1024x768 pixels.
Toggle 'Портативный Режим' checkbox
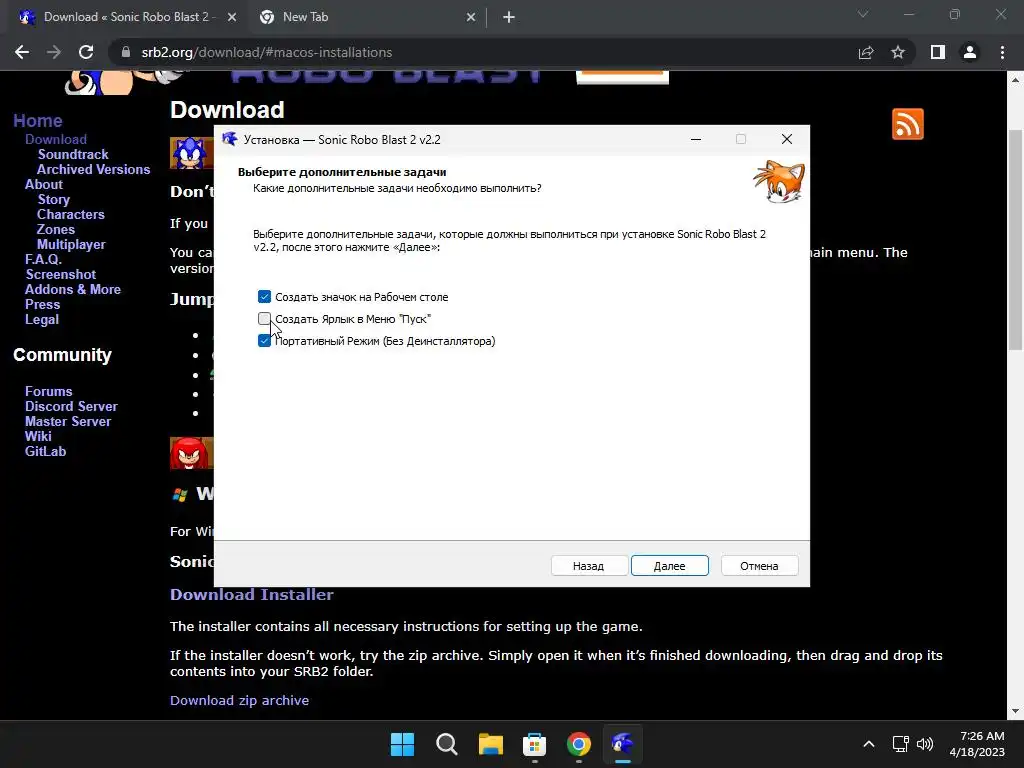click(x=264, y=341)
